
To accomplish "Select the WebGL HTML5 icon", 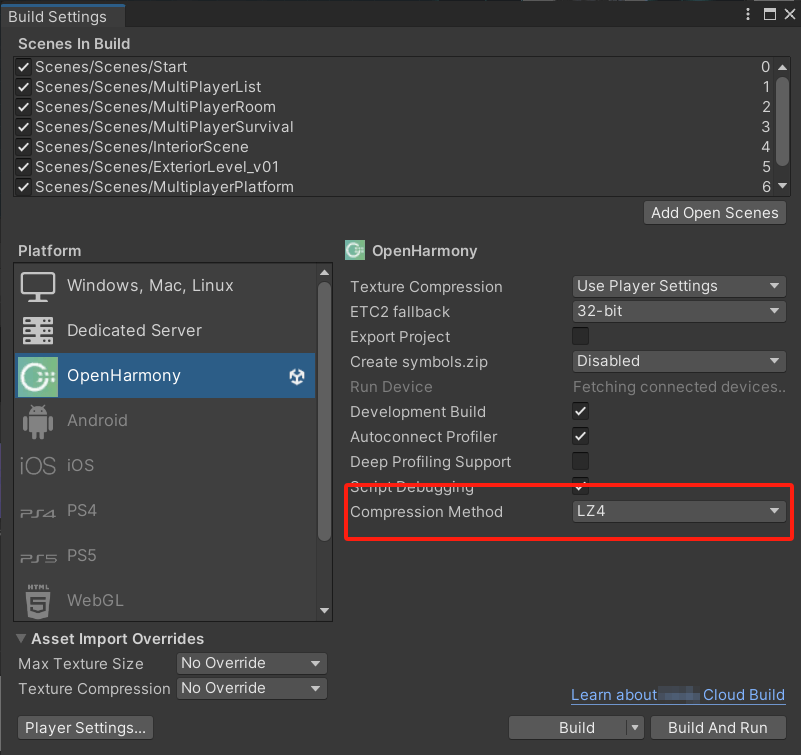I will point(38,601).
